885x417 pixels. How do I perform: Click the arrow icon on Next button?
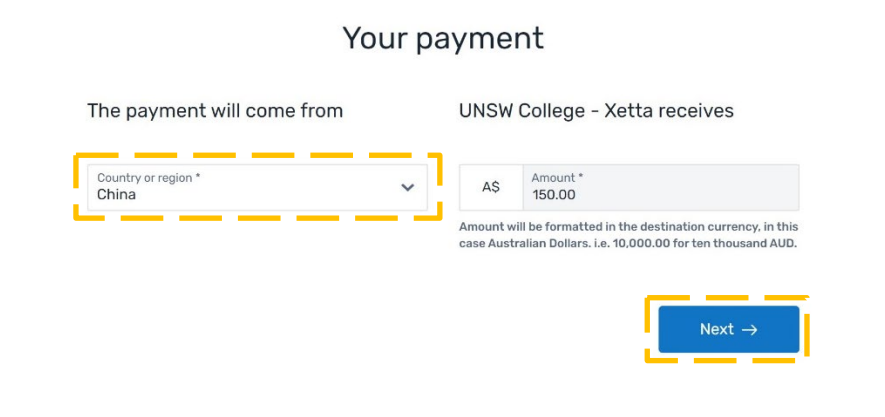tap(750, 329)
